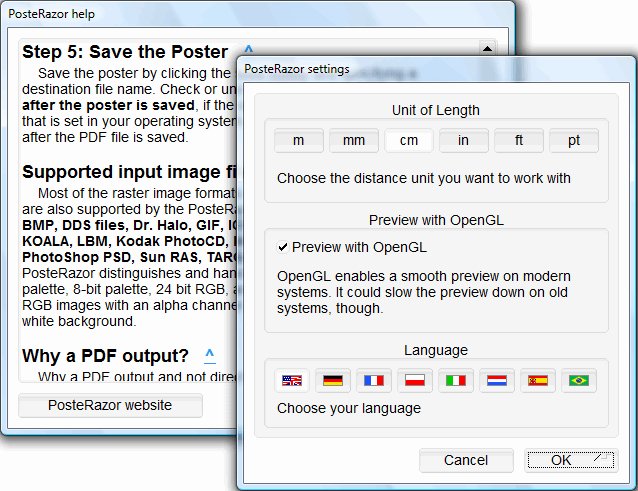The height and width of the screenshot is (491, 638).
Task: Click the Unit of Length group title
Action: [x=436, y=110]
